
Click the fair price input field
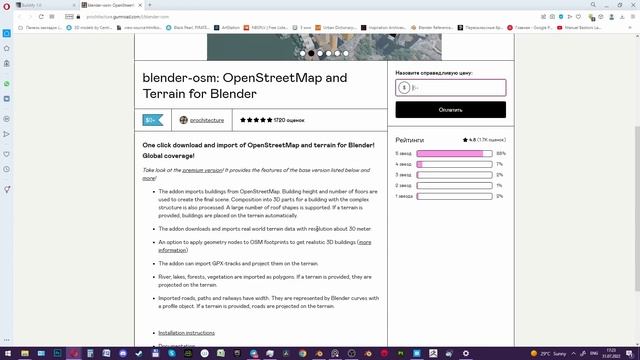(451, 87)
